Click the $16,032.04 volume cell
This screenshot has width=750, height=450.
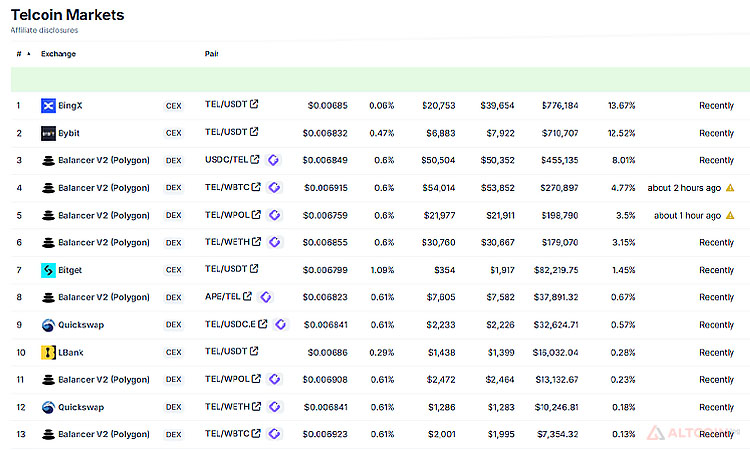[x=556, y=352]
